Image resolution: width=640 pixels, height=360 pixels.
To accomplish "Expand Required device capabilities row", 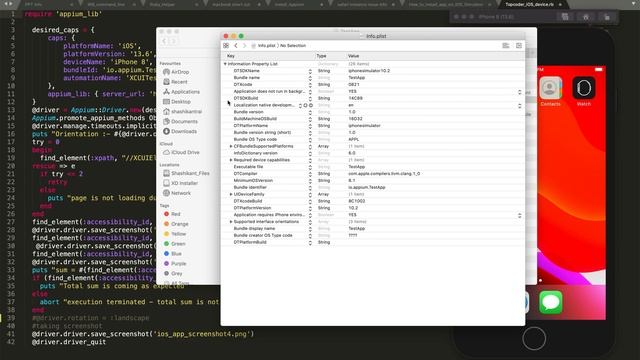I will click(231, 160).
